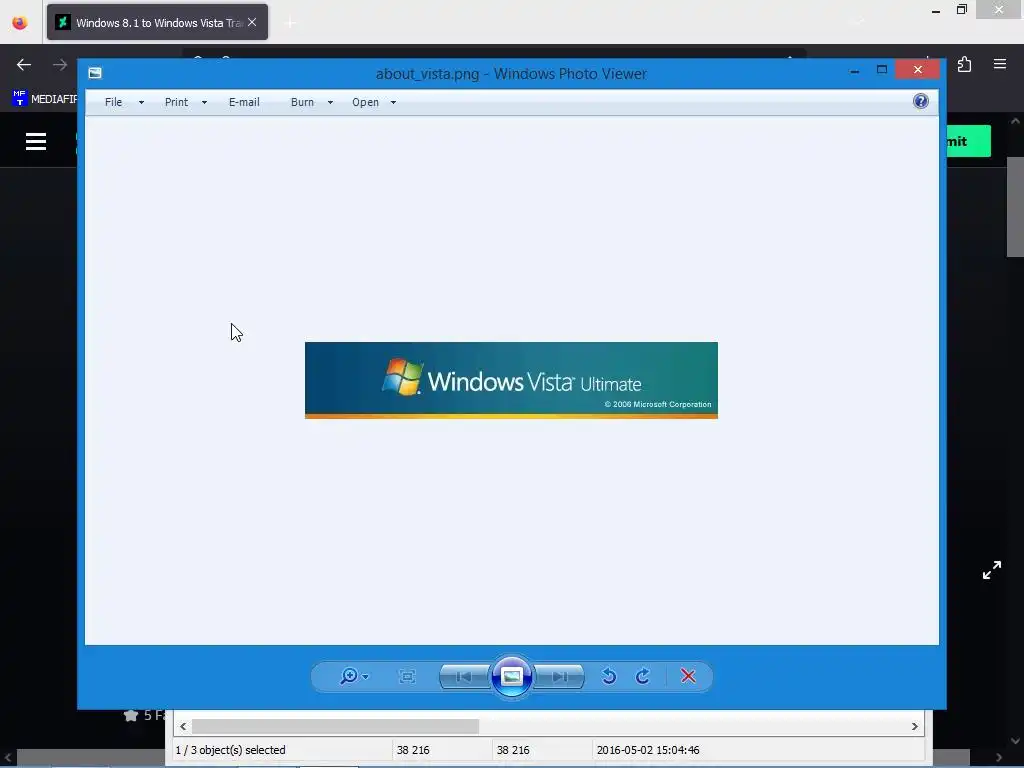Delete the photo with the red X
This screenshot has height=768, width=1024.
pyautogui.click(x=688, y=676)
